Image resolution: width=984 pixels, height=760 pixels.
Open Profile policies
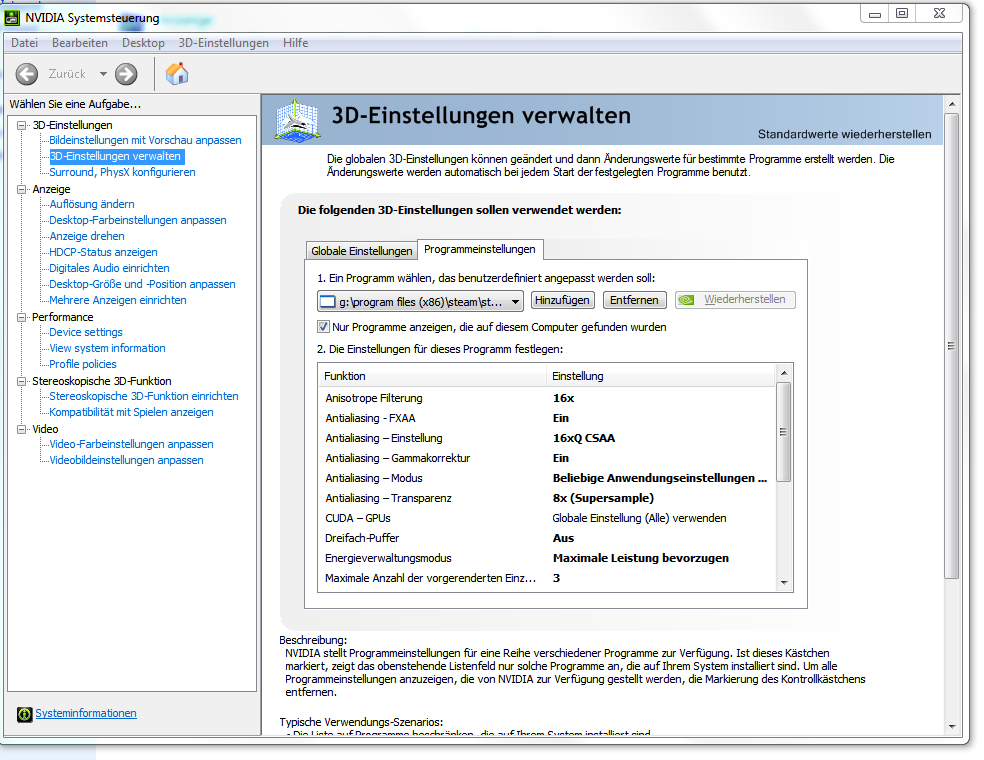pos(83,364)
